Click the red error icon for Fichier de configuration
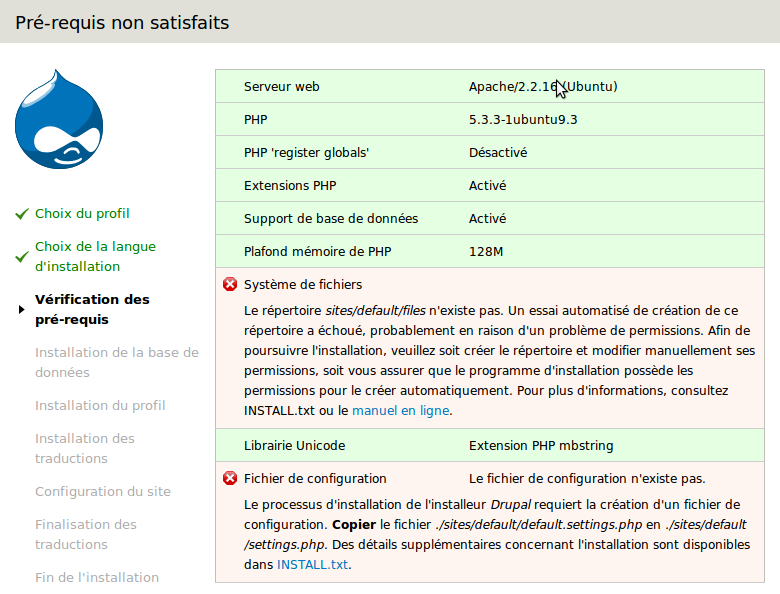Screen dimensions: 780x594 coord(230,479)
